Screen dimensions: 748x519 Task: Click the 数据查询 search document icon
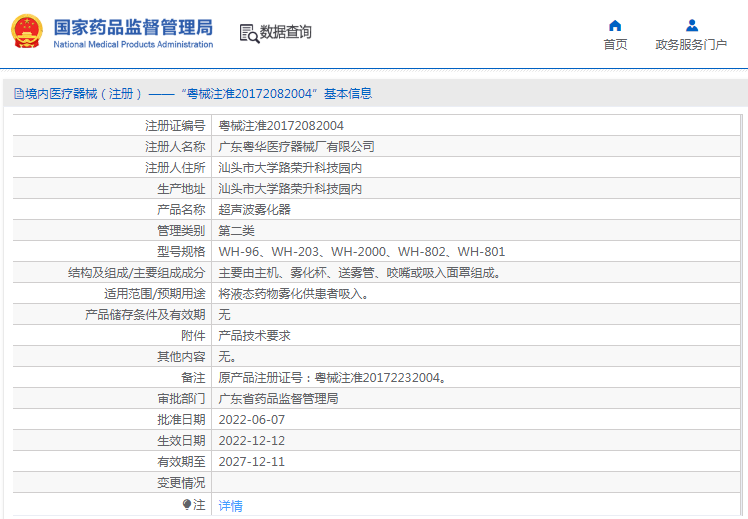249,33
